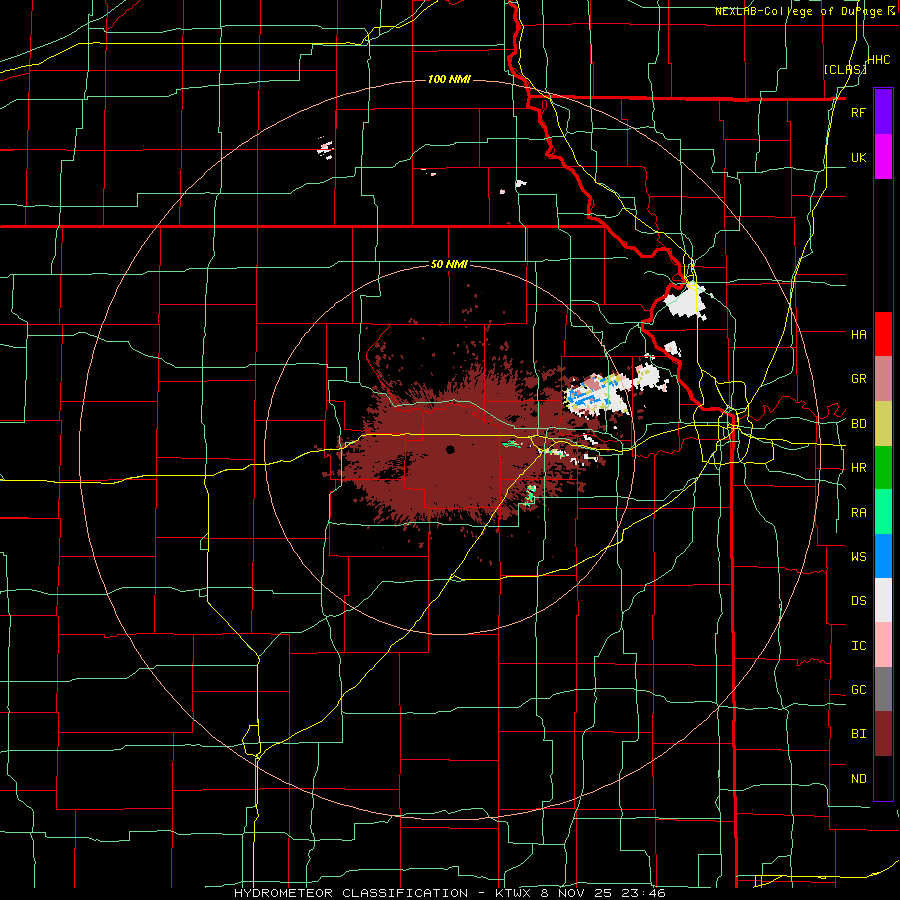Image resolution: width=900 pixels, height=900 pixels.
Task: Click the "GR" legend label
Action: point(858,379)
